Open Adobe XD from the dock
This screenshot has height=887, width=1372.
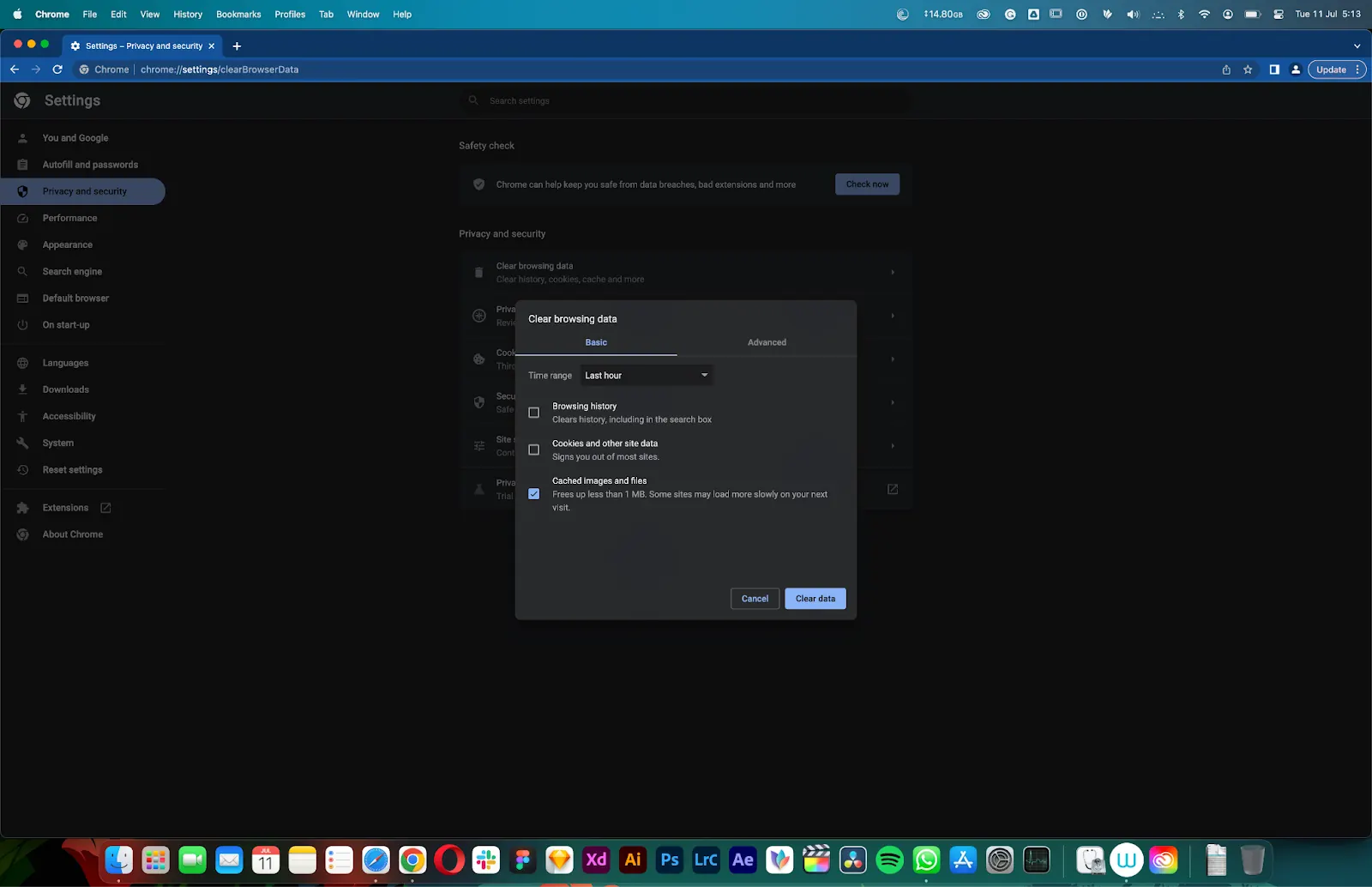pyautogui.click(x=596, y=860)
